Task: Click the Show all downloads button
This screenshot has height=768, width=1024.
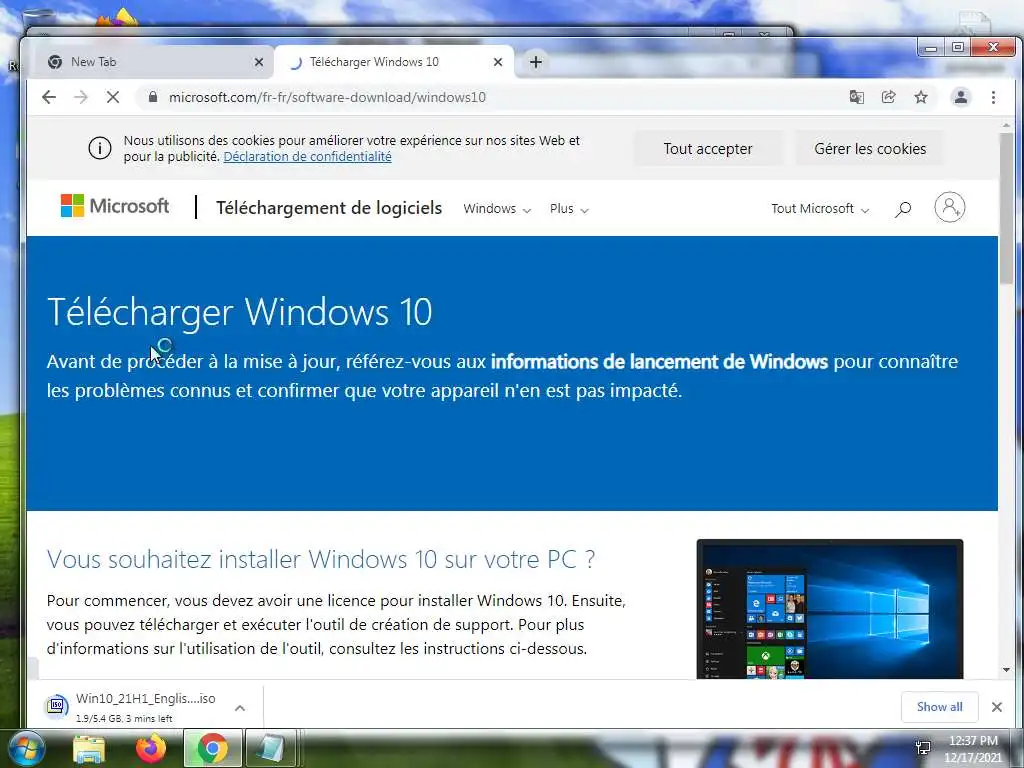Action: click(939, 707)
